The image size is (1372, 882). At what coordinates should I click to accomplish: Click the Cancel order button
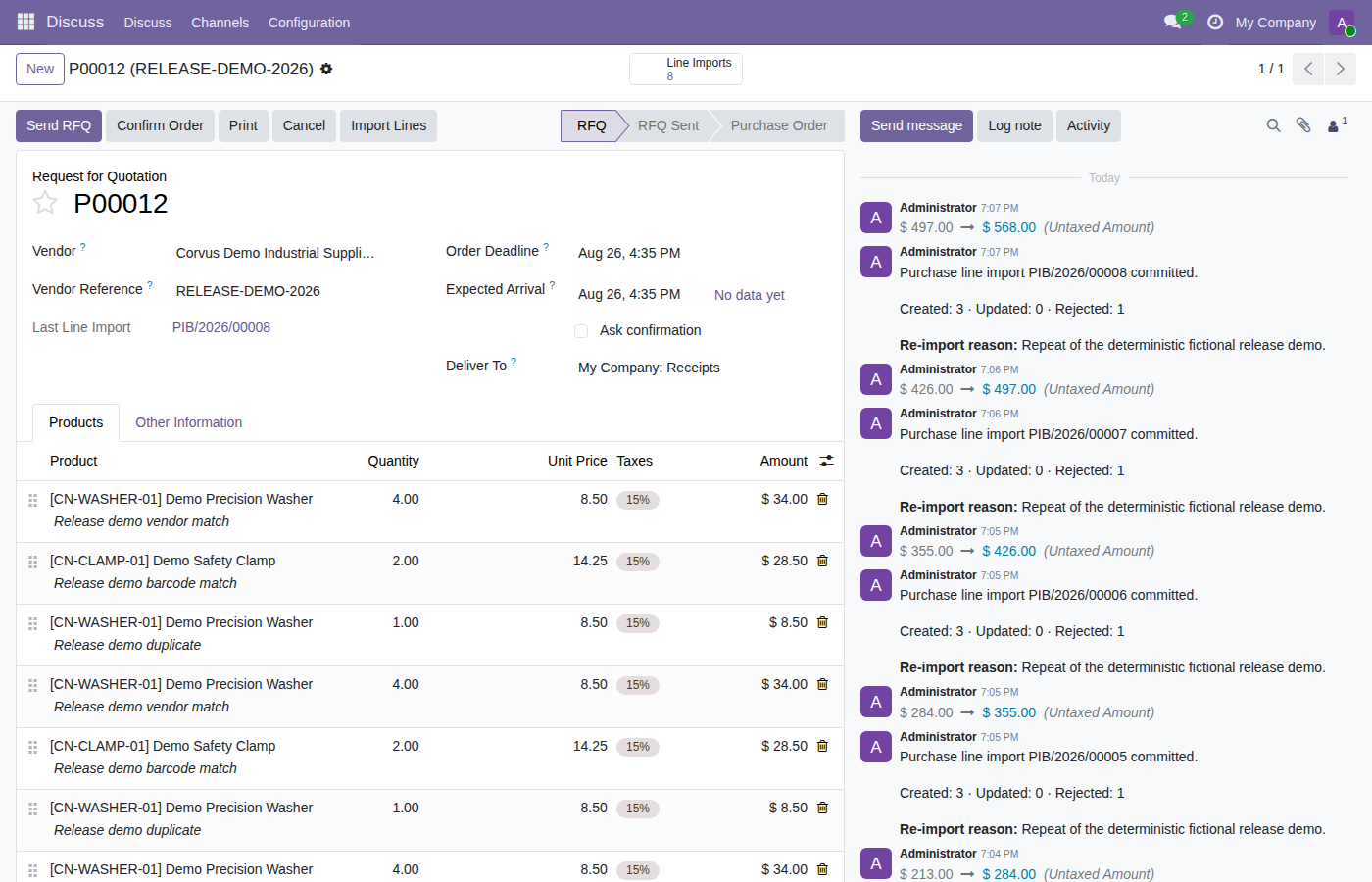[x=304, y=125]
